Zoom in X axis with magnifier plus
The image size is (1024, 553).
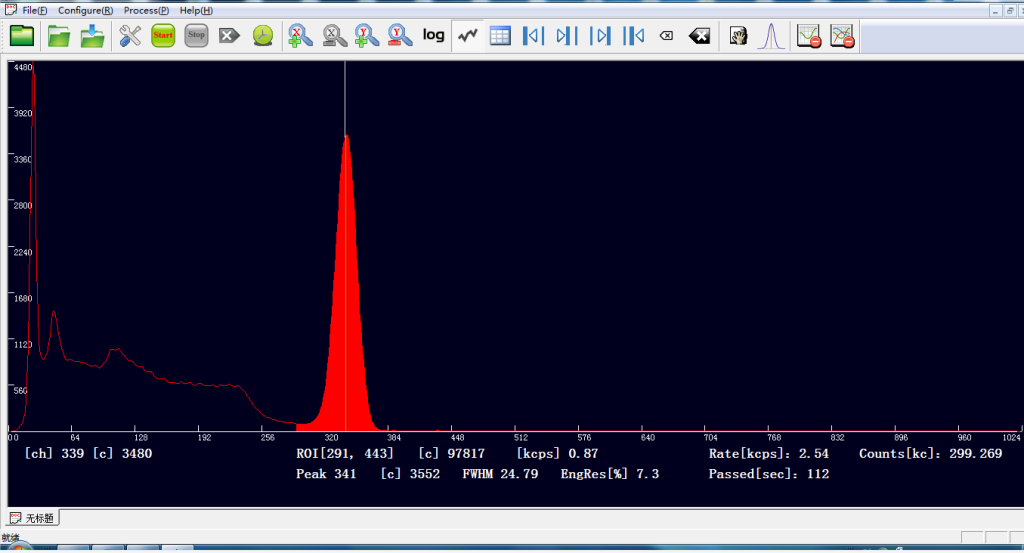point(300,35)
